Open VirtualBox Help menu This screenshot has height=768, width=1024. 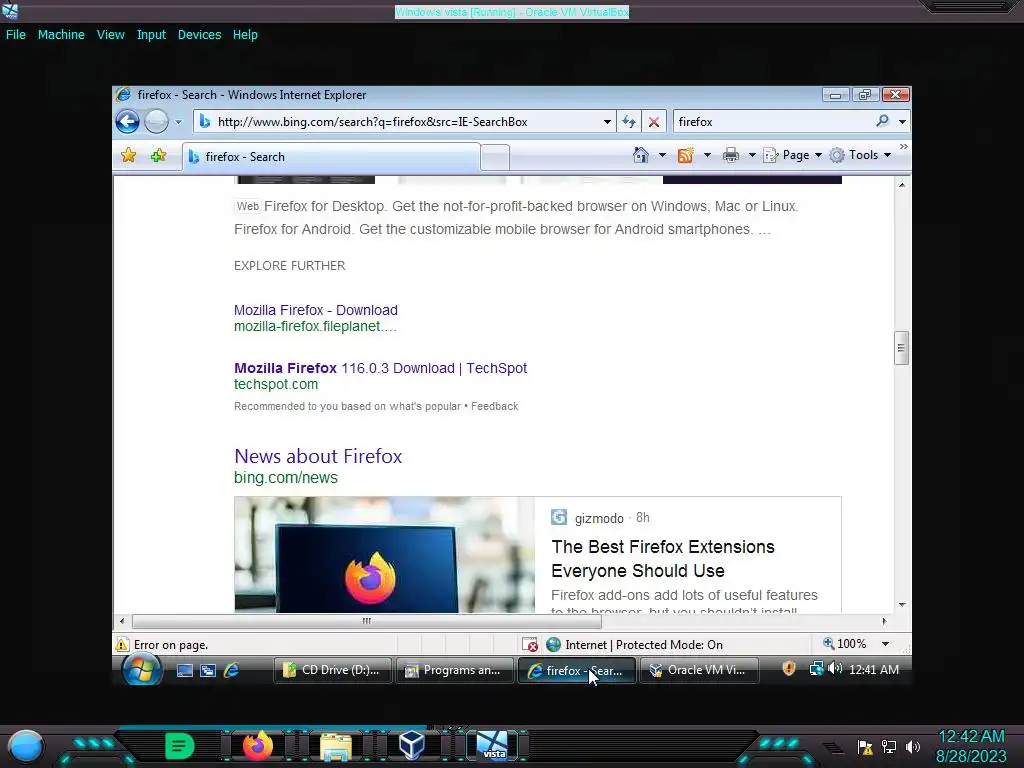pyautogui.click(x=245, y=35)
